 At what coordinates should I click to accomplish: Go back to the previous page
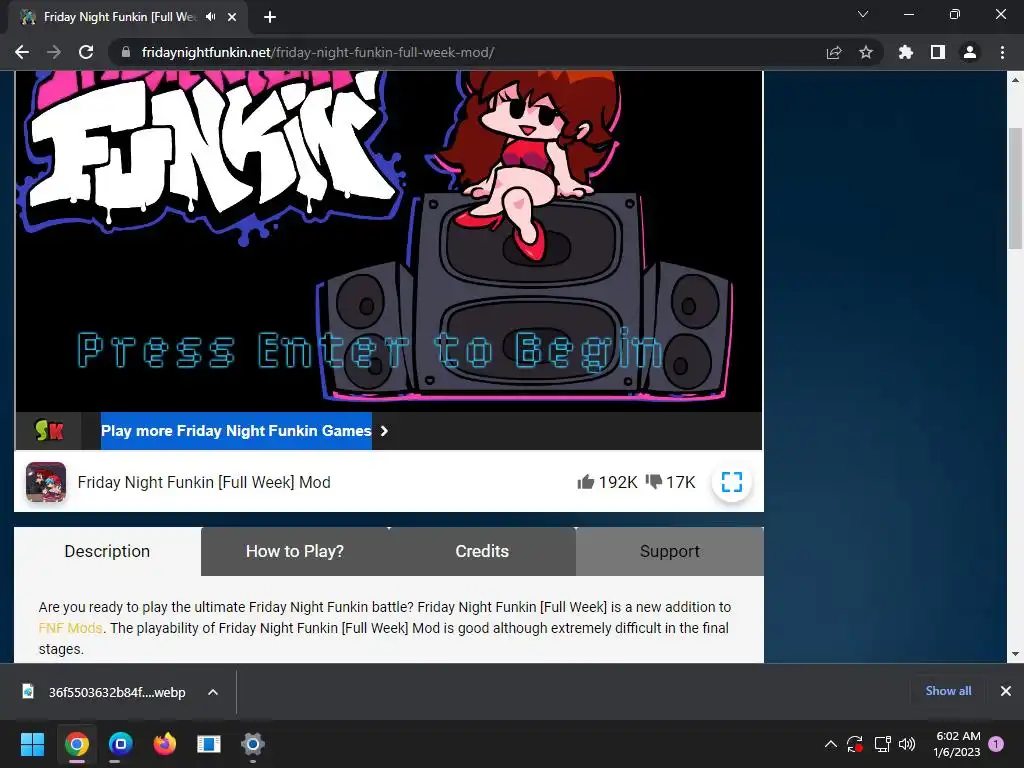click(22, 52)
